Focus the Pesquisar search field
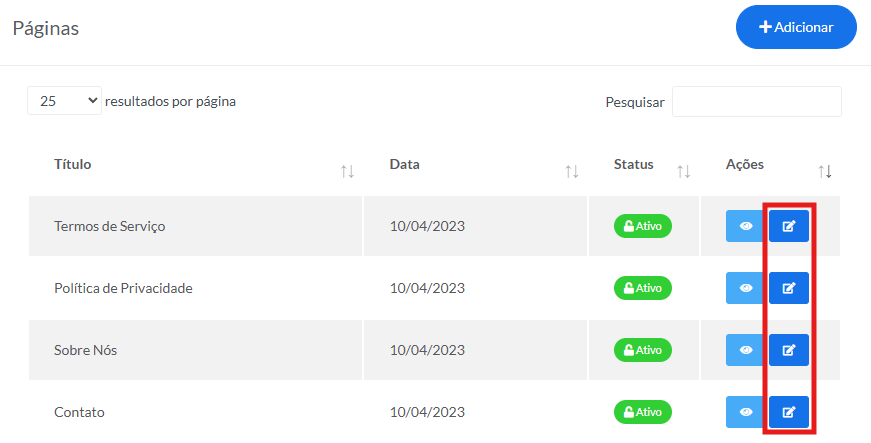 (756, 101)
